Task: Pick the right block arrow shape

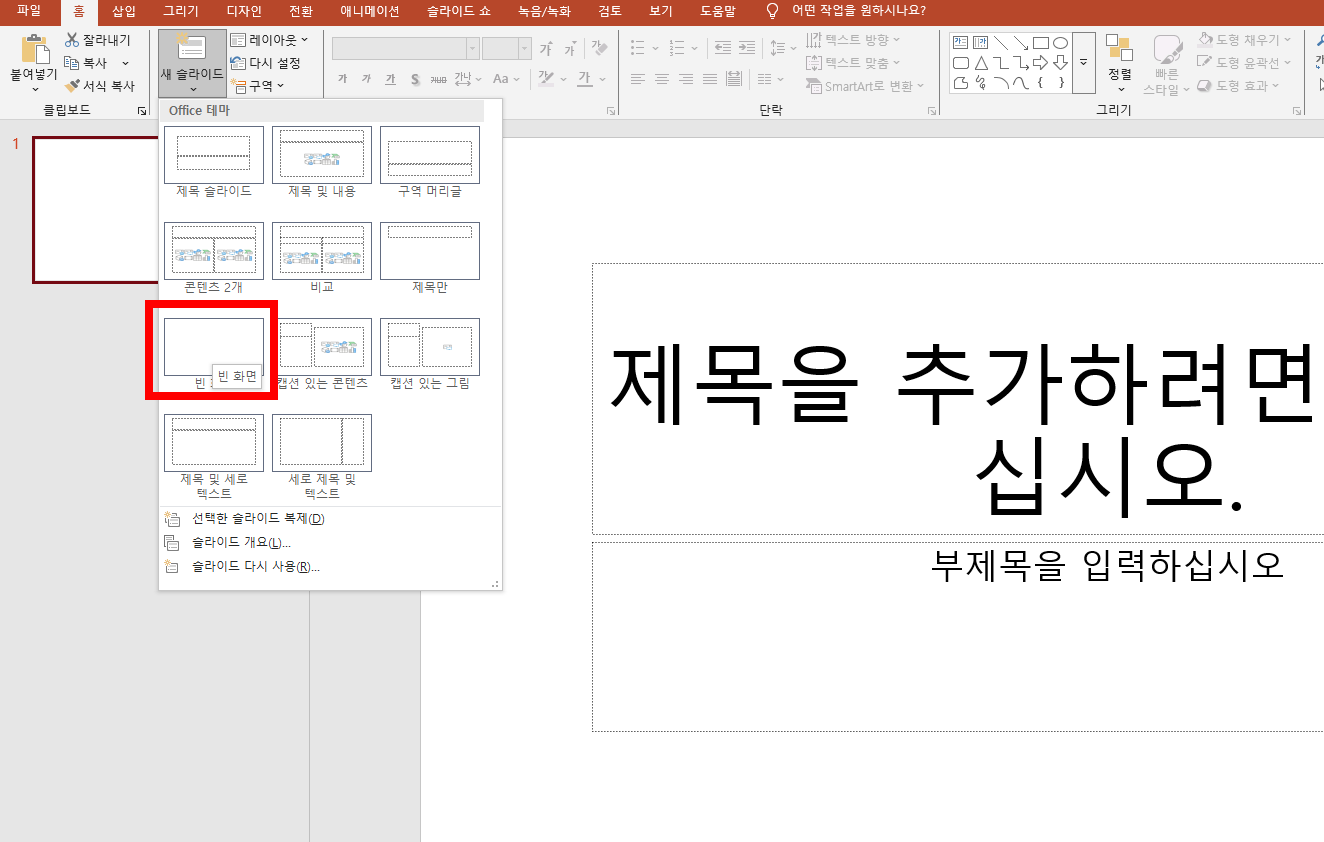Action: point(1040,63)
